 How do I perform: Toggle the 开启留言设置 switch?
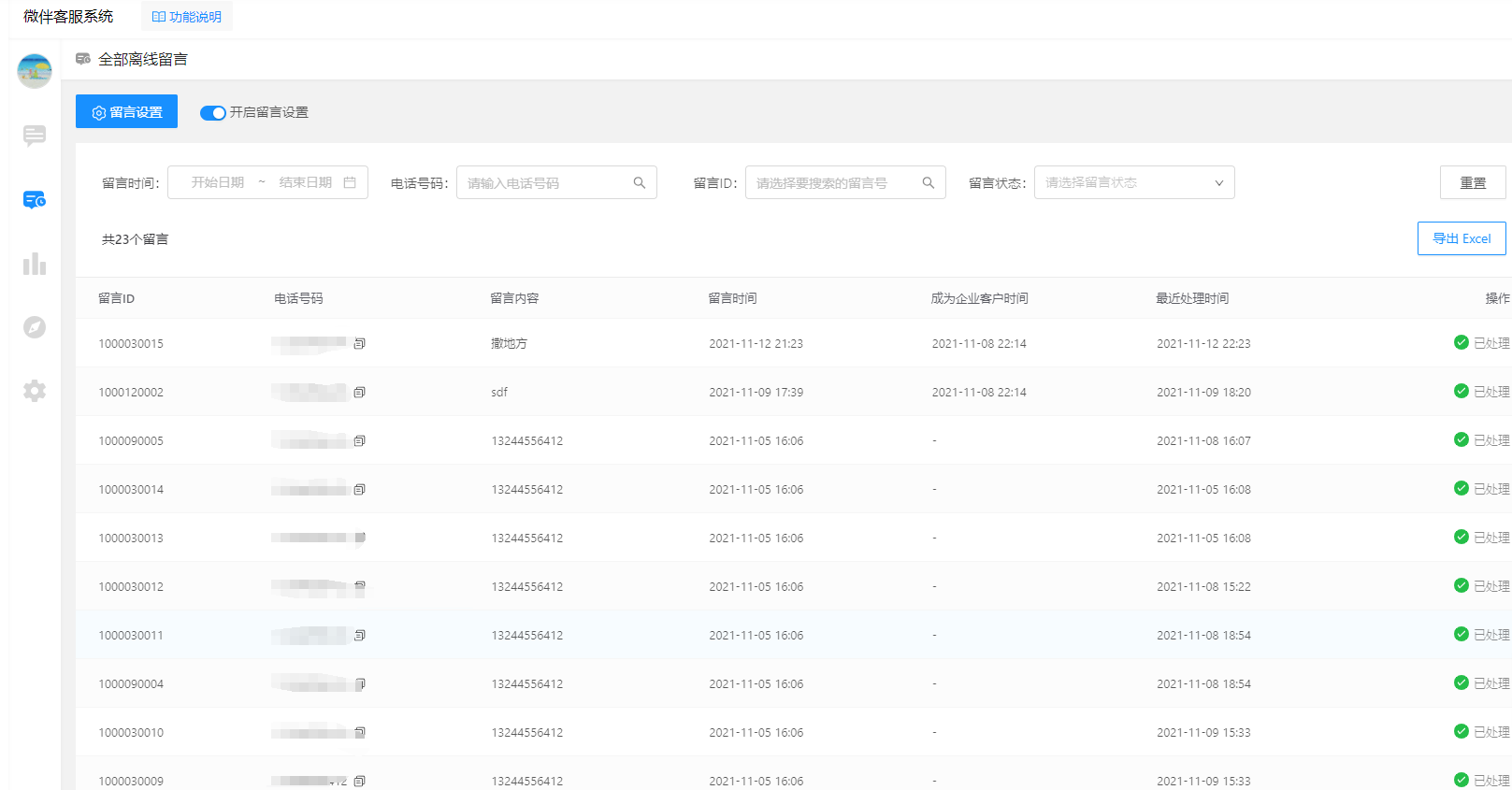click(x=213, y=112)
